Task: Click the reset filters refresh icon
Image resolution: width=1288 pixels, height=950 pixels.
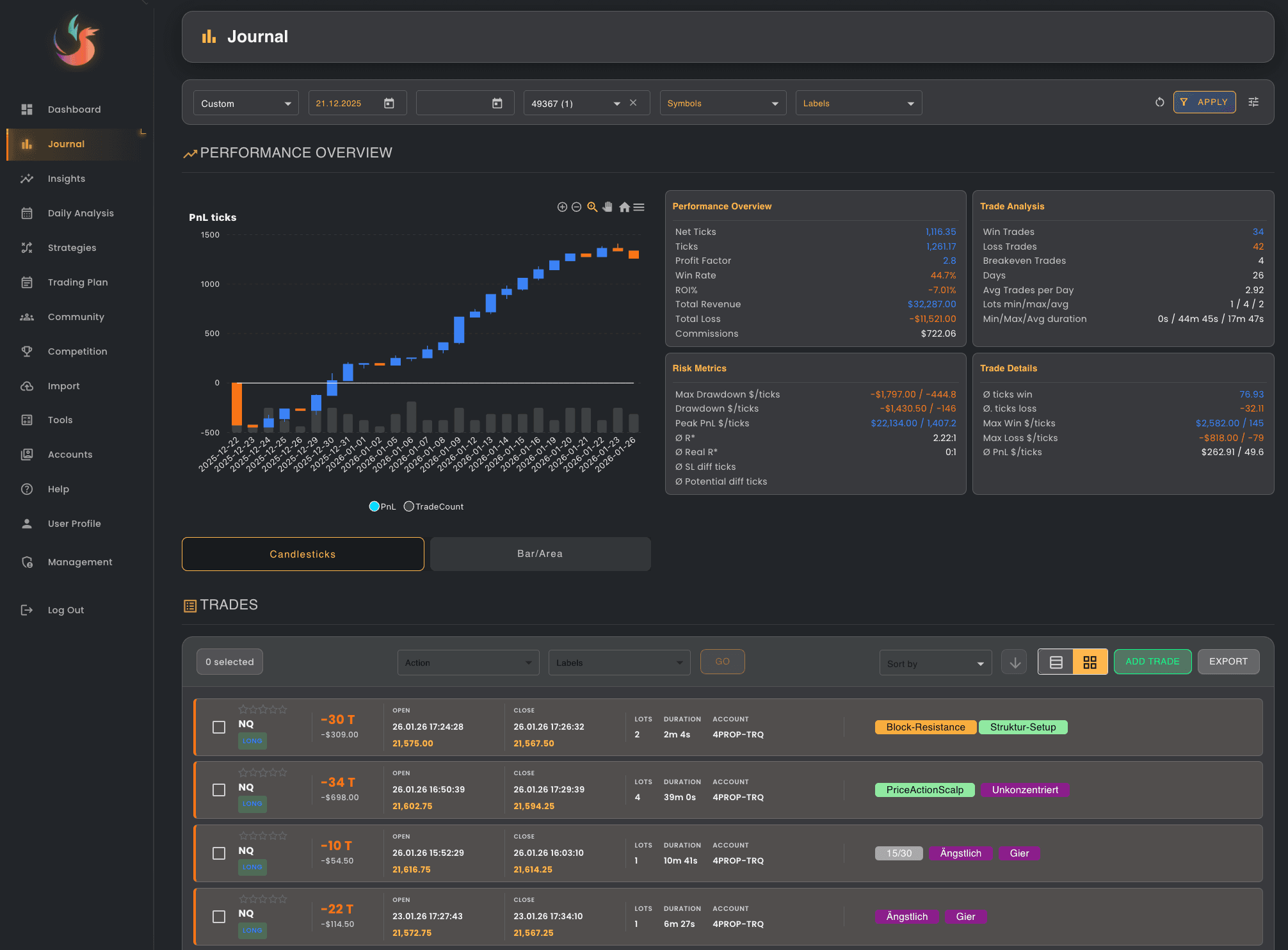Action: pyautogui.click(x=1159, y=102)
